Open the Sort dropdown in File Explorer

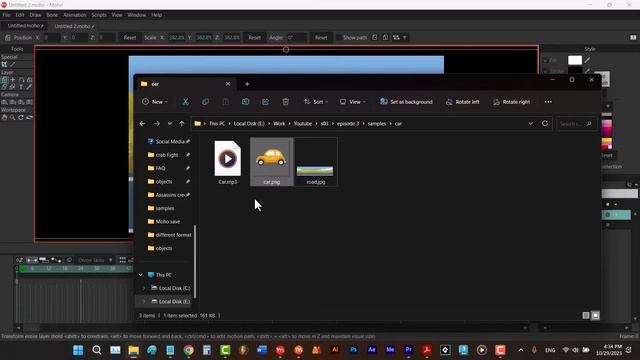point(316,102)
